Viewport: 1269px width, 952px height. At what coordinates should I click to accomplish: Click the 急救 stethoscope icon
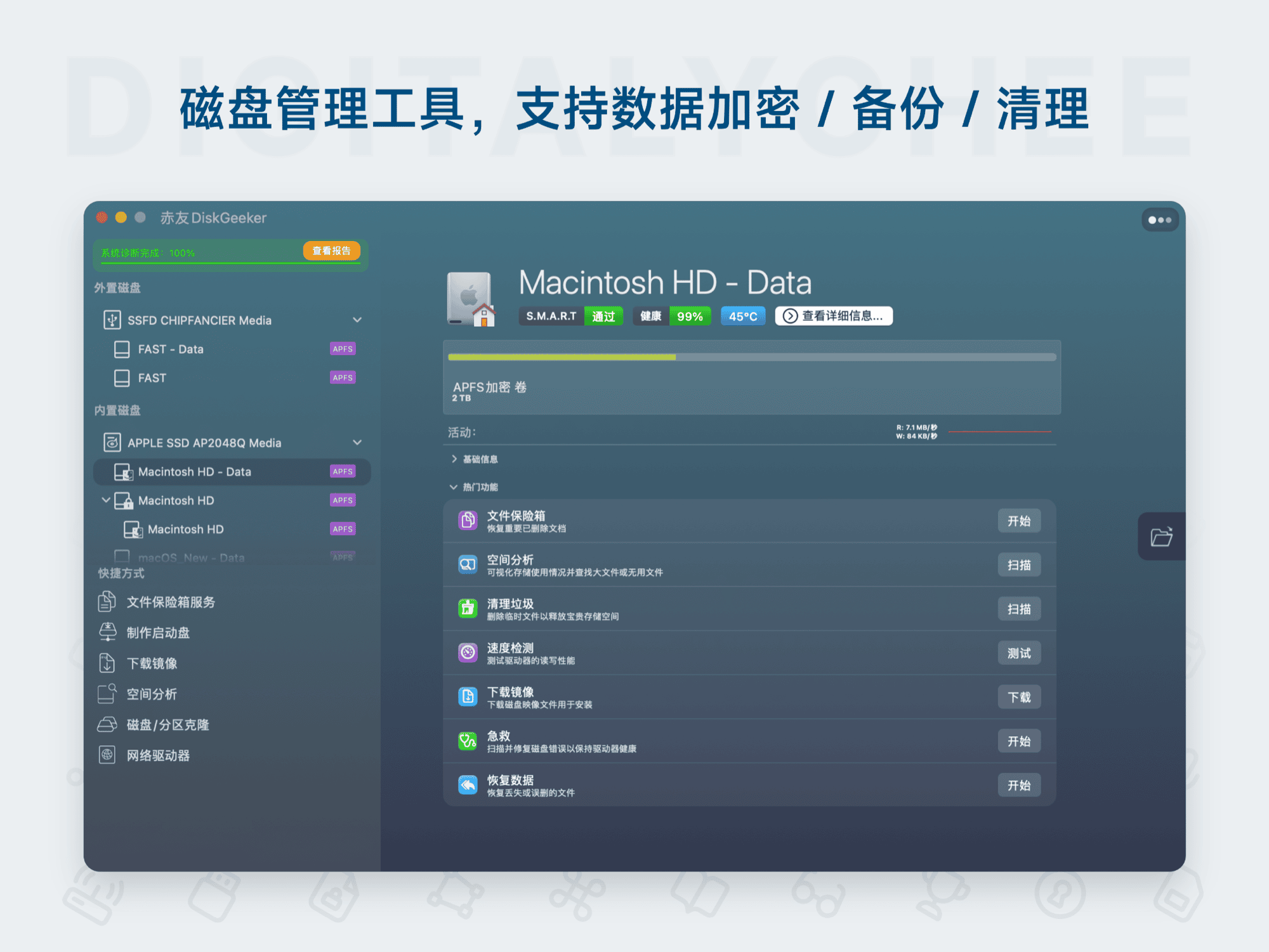coord(467,740)
